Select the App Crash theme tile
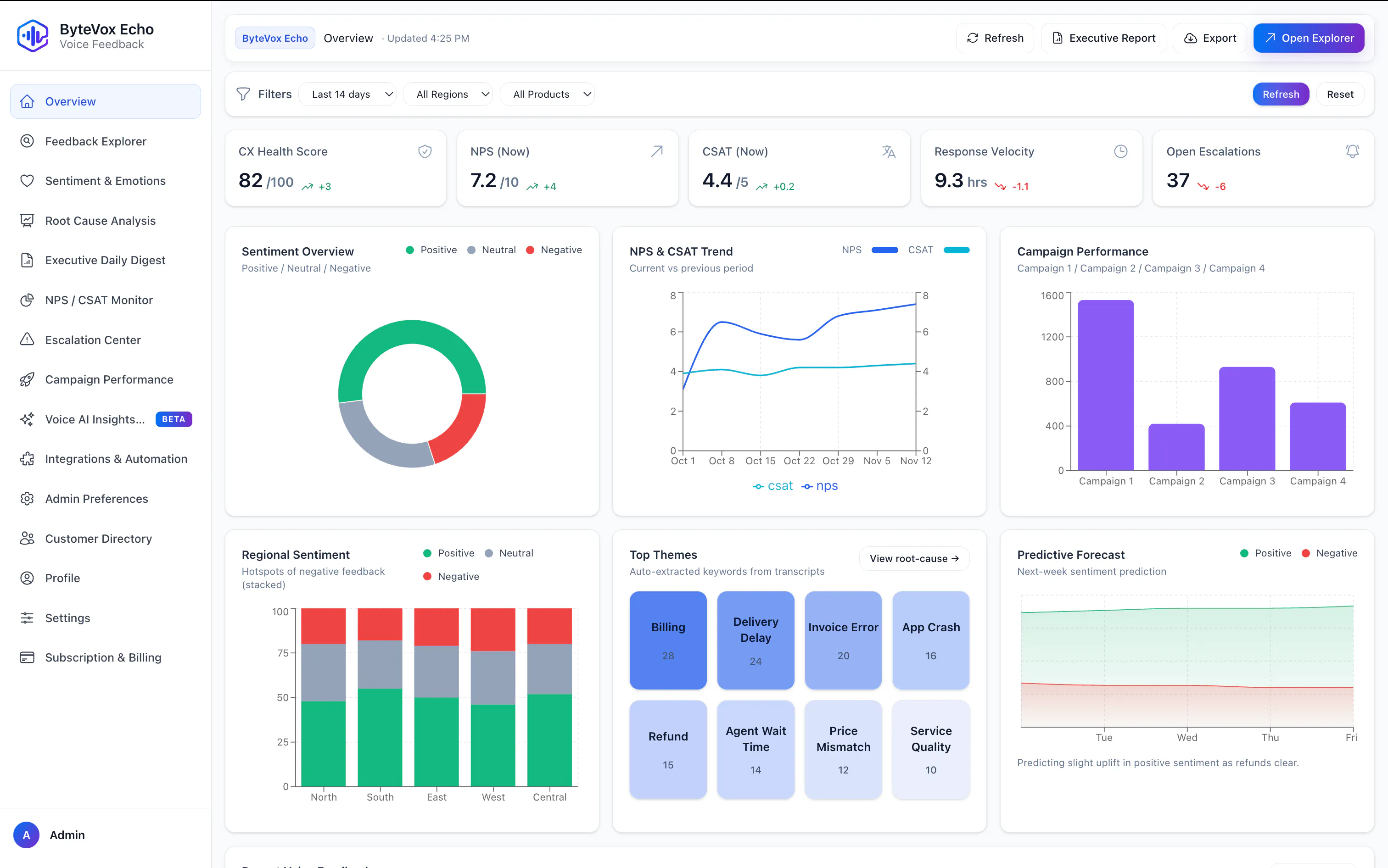This screenshot has width=1388, height=868. (x=931, y=640)
